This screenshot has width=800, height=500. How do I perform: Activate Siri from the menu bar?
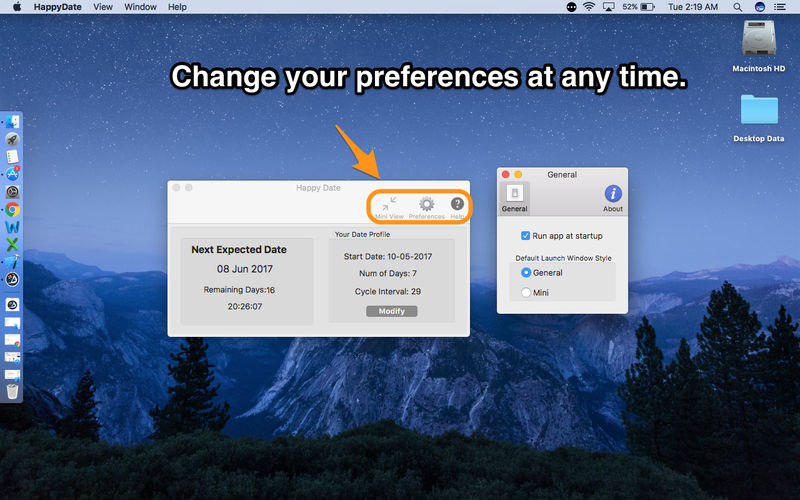(759, 7)
